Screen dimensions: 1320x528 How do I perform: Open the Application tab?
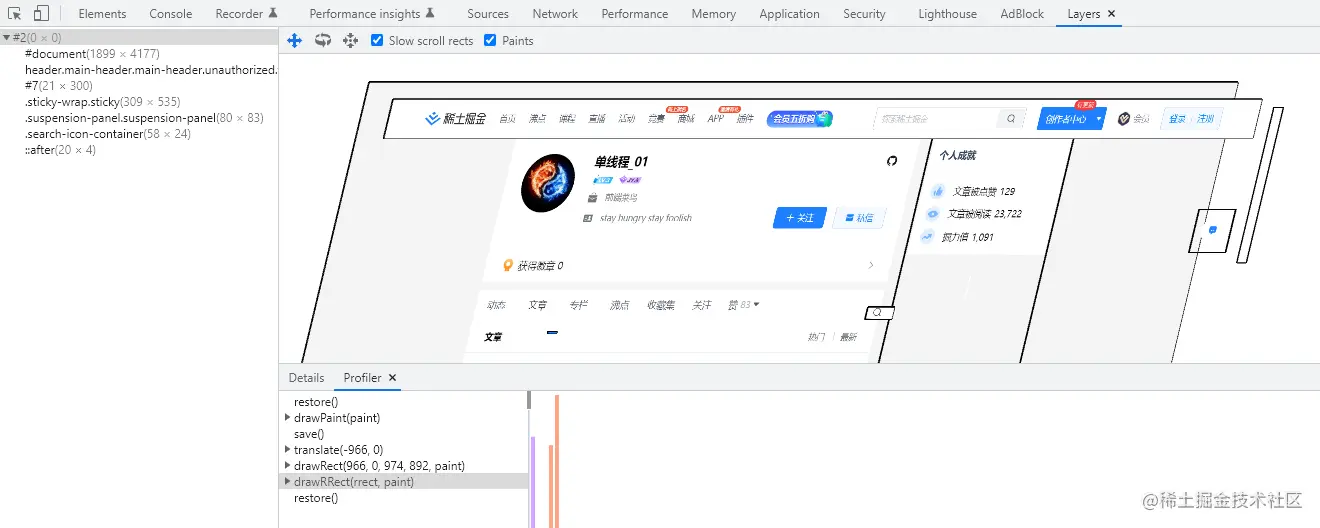point(789,14)
